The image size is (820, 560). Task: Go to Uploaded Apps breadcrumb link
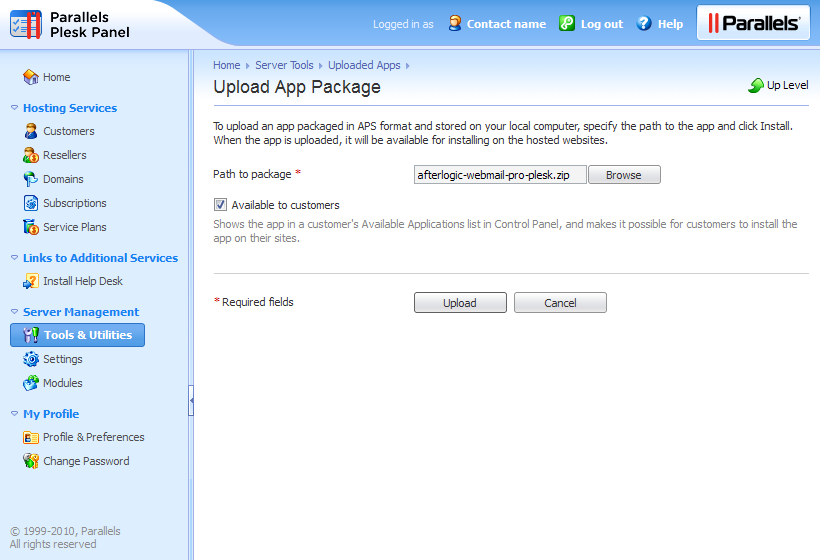pyautogui.click(x=364, y=65)
